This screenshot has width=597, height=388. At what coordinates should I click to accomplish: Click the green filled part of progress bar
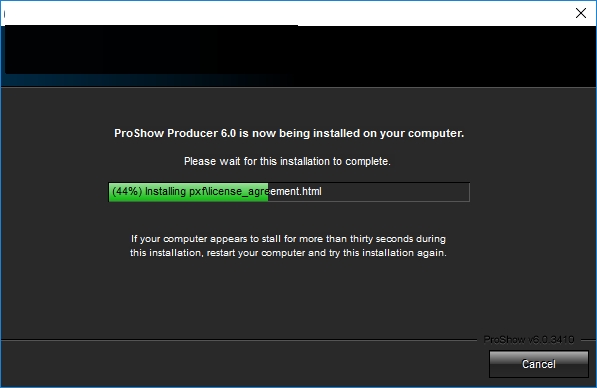coord(188,192)
